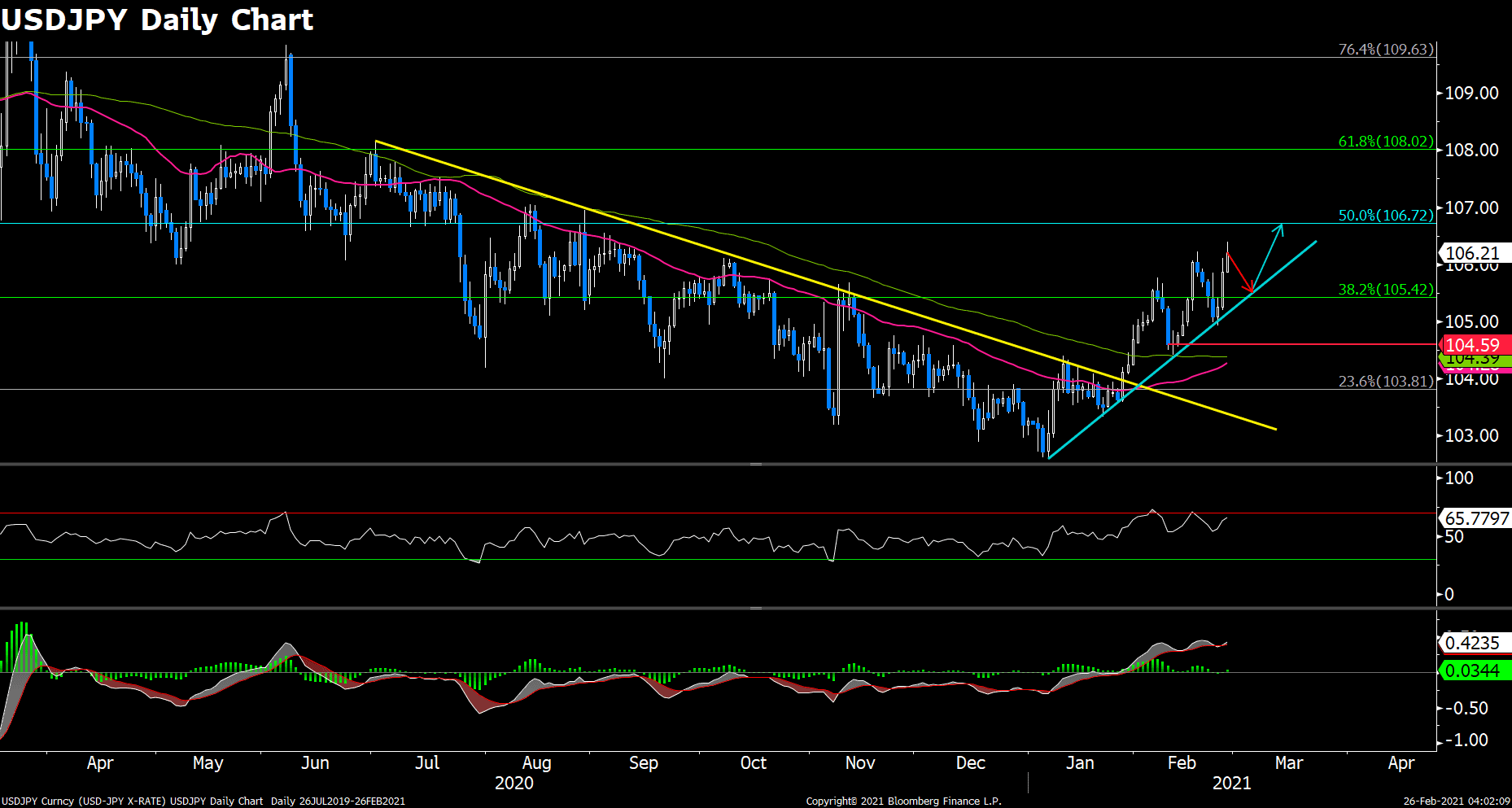
Task: Click the Feb label on the time axis
Action: [1182, 763]
